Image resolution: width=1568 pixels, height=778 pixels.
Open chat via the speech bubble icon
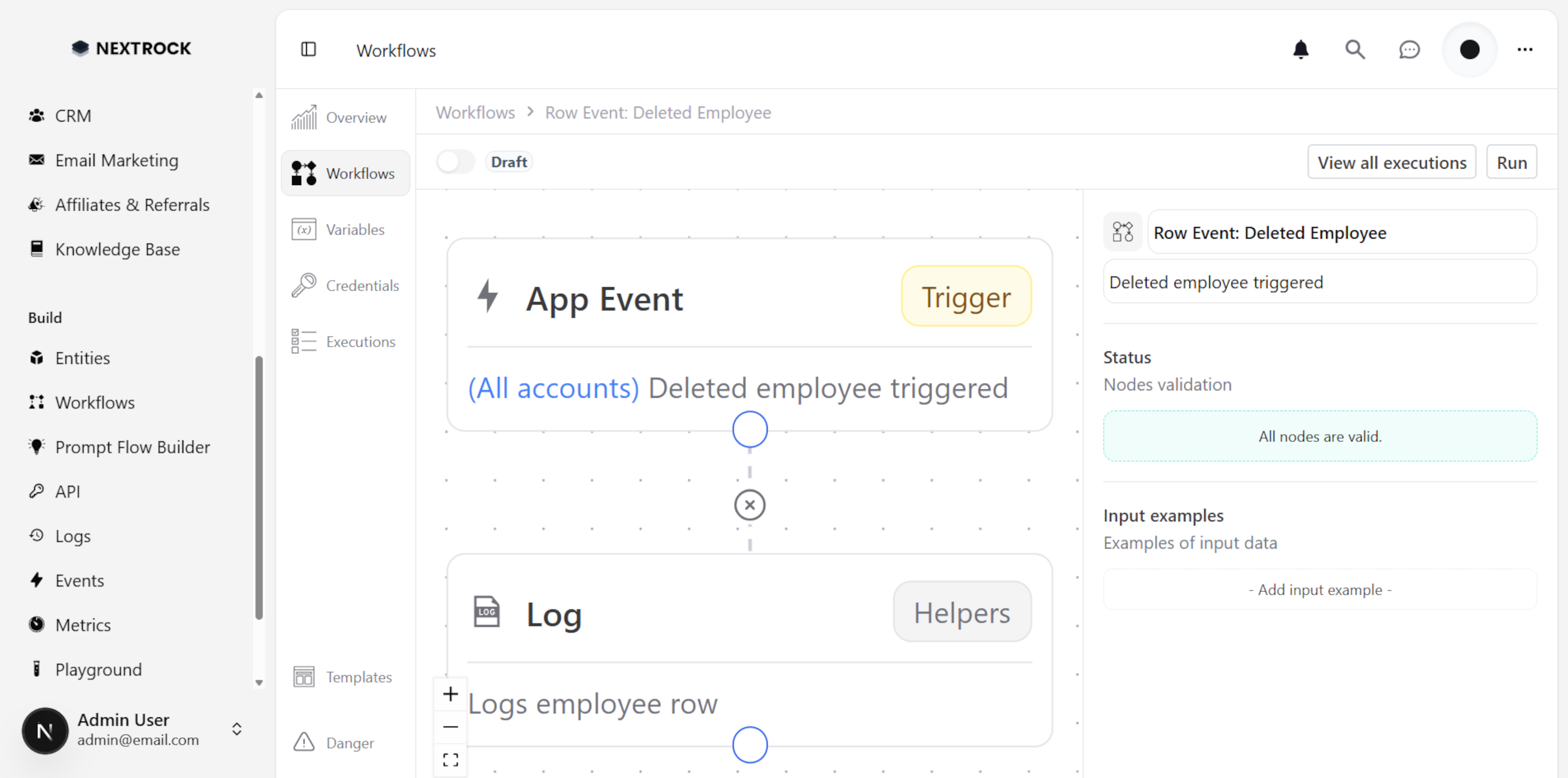pyautogui.click(x=1409, y=50)
